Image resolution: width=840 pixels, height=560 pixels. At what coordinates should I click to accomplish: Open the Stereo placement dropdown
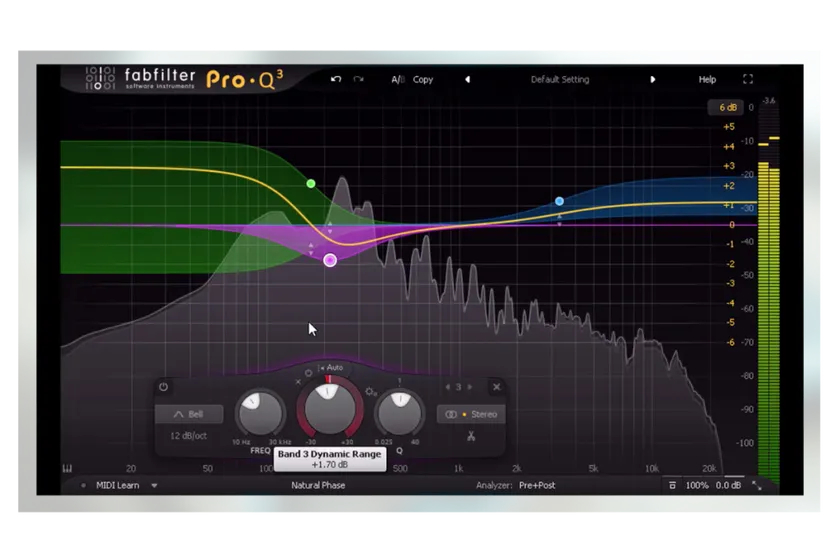471,414
